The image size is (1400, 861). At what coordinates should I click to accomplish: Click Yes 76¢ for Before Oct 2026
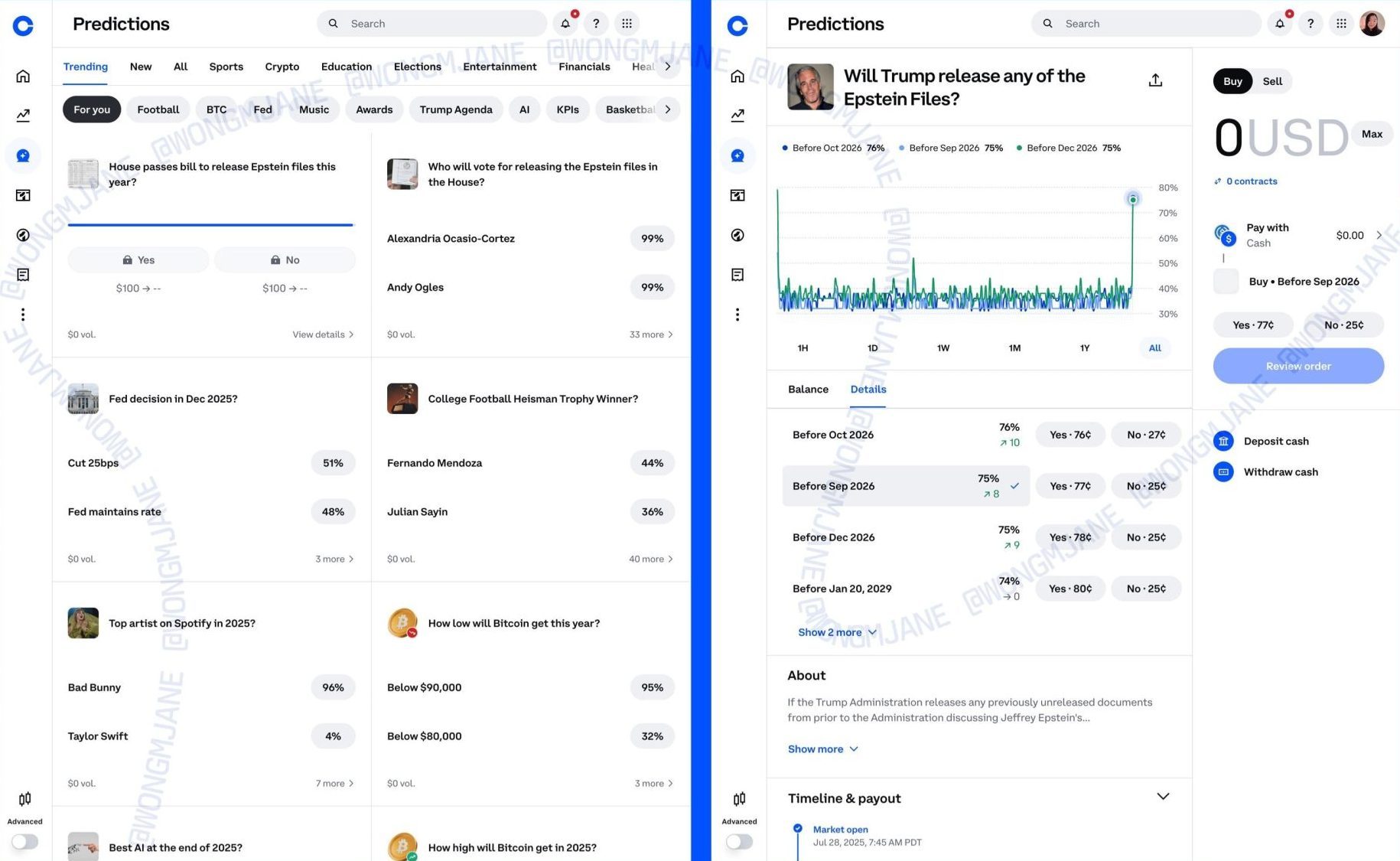1070,435
